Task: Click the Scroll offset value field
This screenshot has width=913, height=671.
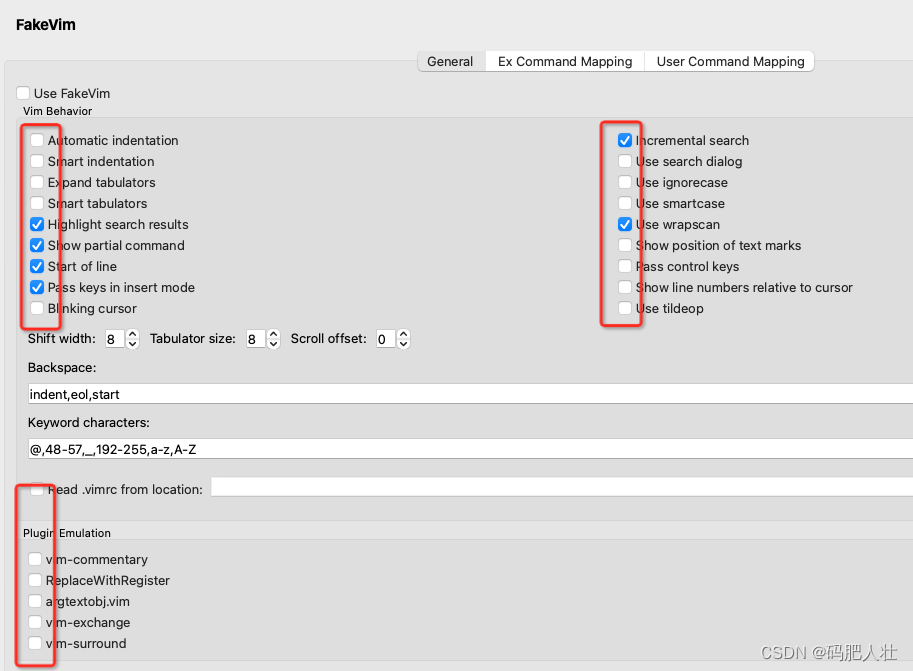Action: pyautogui.click(x=385, y=339)
